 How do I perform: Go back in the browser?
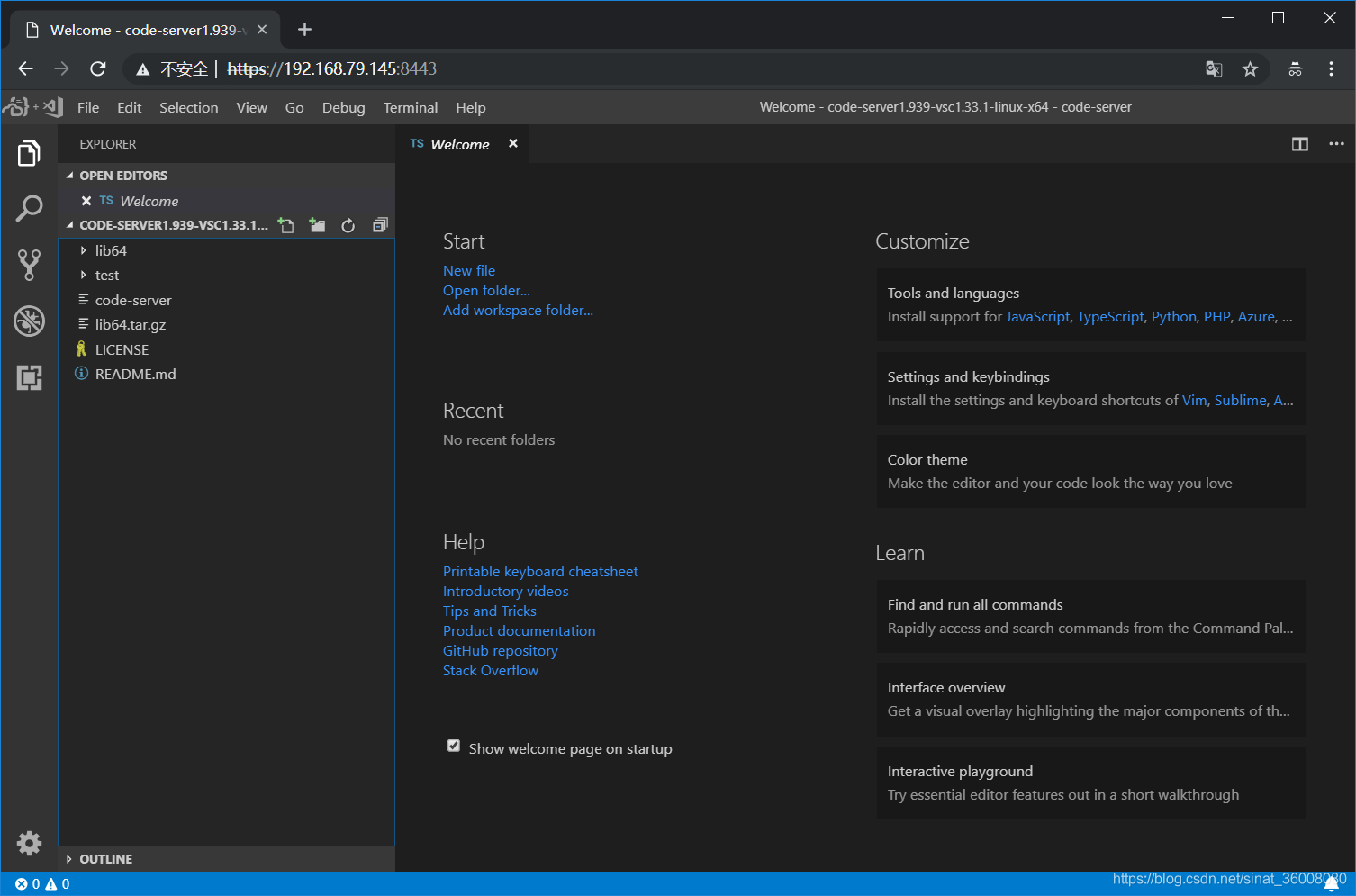tap(25, 68)
